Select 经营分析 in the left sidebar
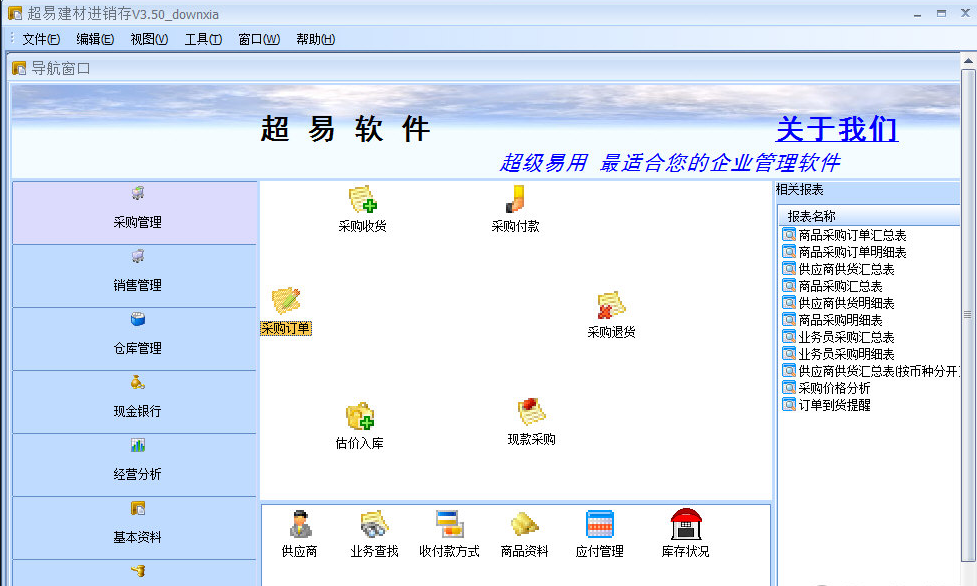Viewport: 977px width, 586px height. (135, 465)
